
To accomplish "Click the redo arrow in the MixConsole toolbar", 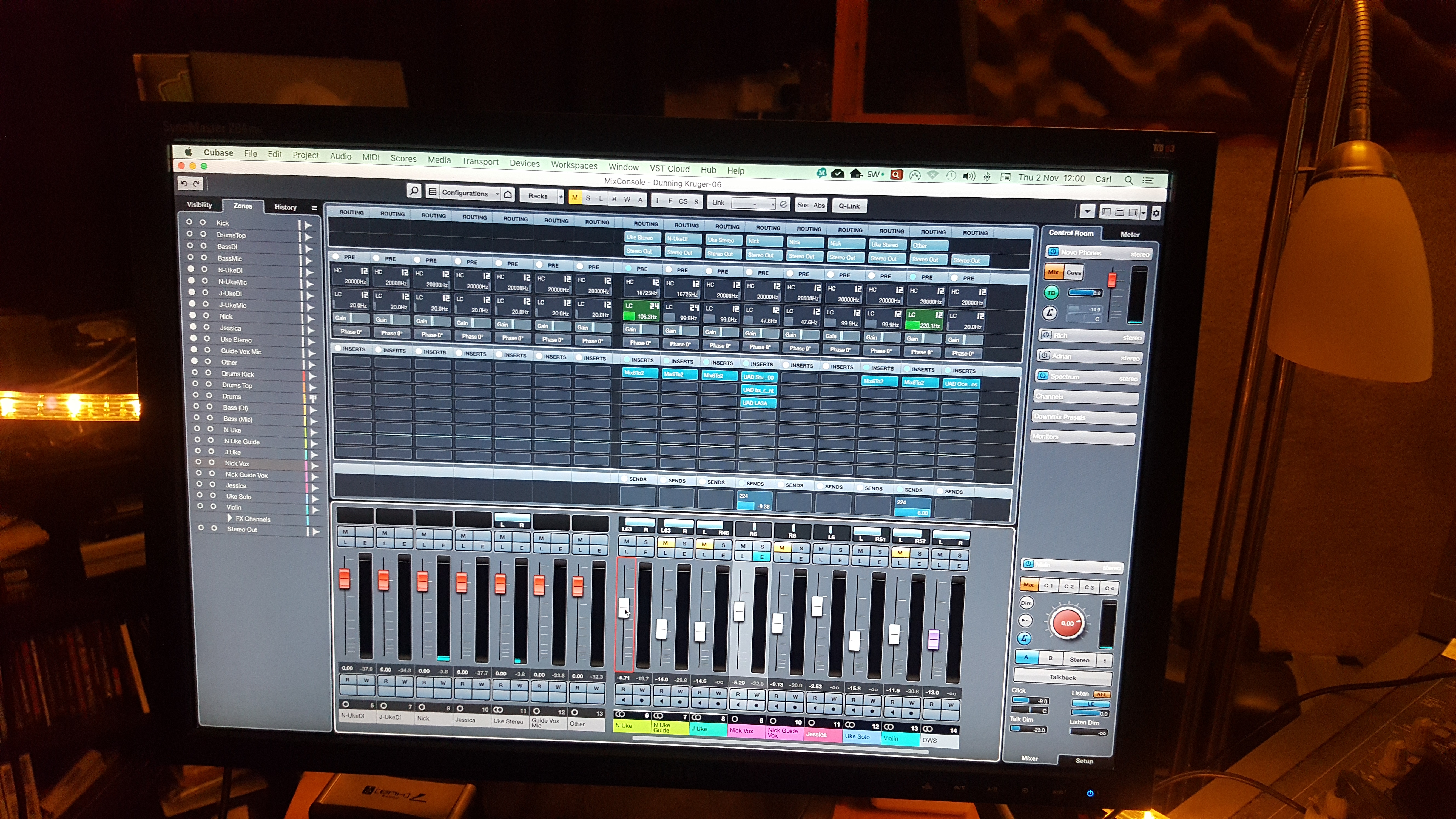I will click(x=196, y=184).
